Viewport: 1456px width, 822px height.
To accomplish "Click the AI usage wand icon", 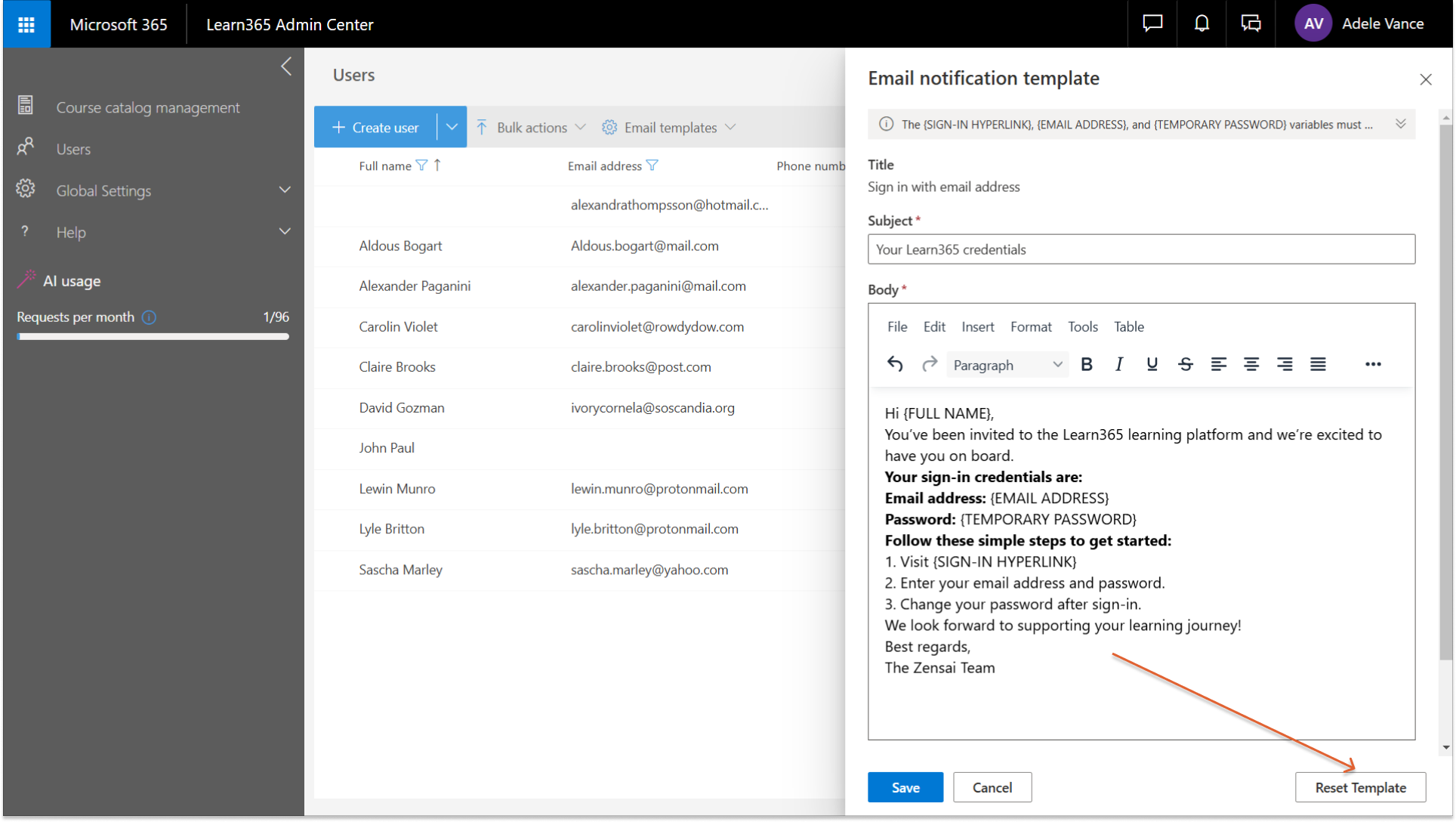I will (x=26, y=280).
